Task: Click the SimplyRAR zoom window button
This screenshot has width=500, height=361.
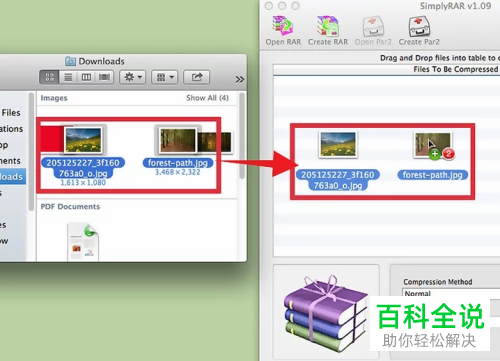Action: 295,6
